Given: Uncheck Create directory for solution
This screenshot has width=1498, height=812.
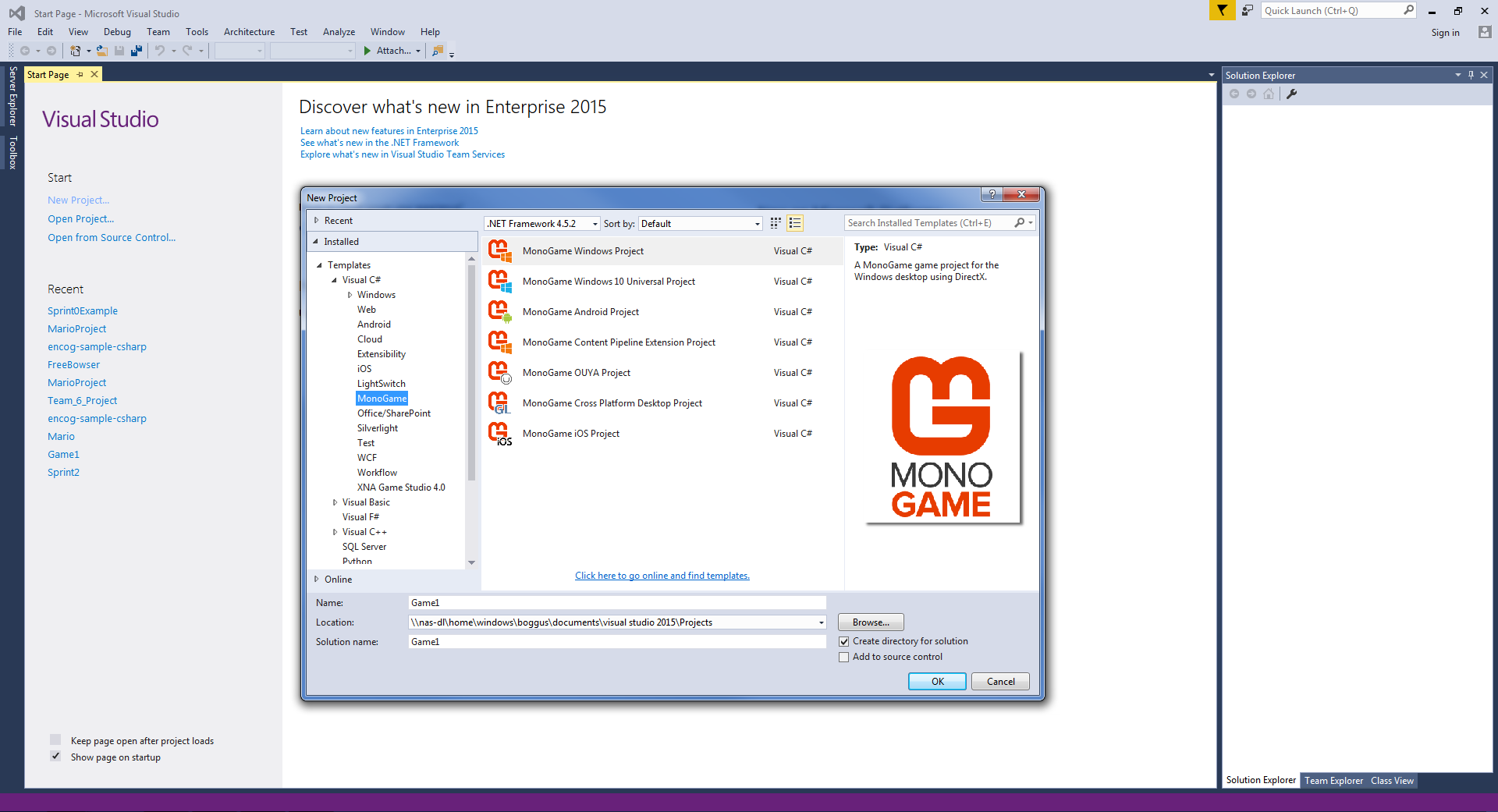Looking at the screenshot, I should (x=843, y=641).
